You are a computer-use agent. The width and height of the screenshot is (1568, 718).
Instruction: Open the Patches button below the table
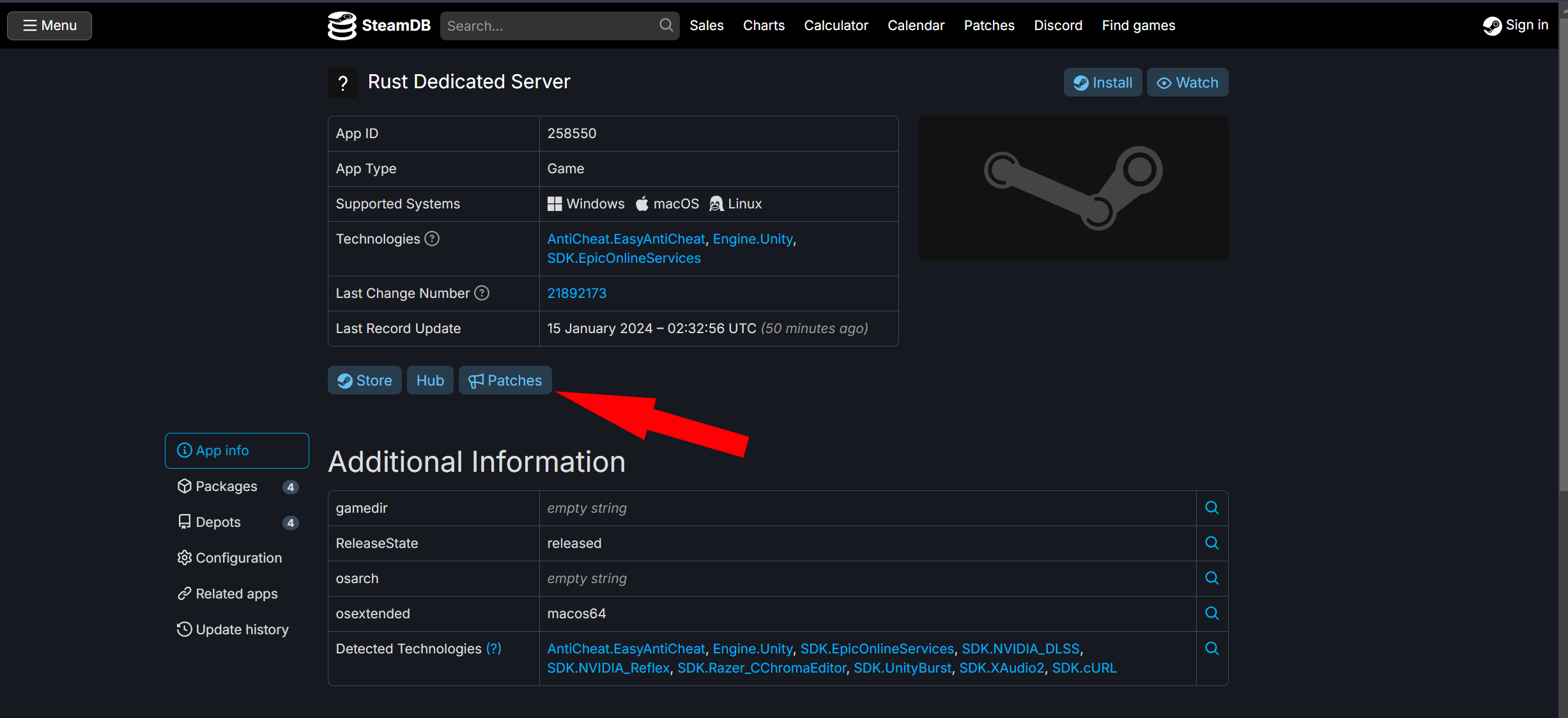(x=505, y=380)
